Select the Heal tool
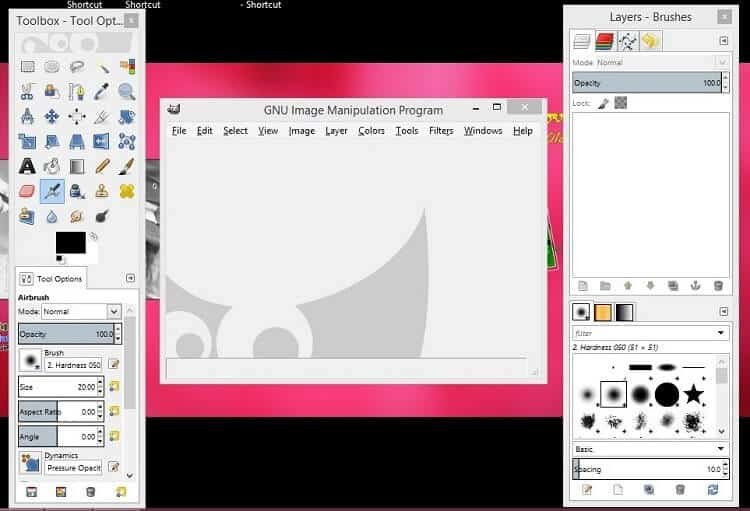750x511 pixels. coord(127,191)
